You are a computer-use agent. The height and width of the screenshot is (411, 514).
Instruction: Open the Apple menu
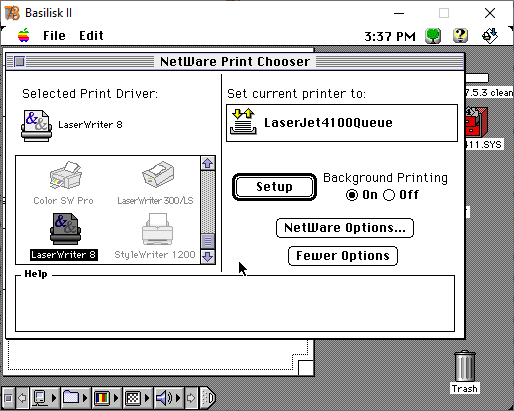[x=24, y=35]
